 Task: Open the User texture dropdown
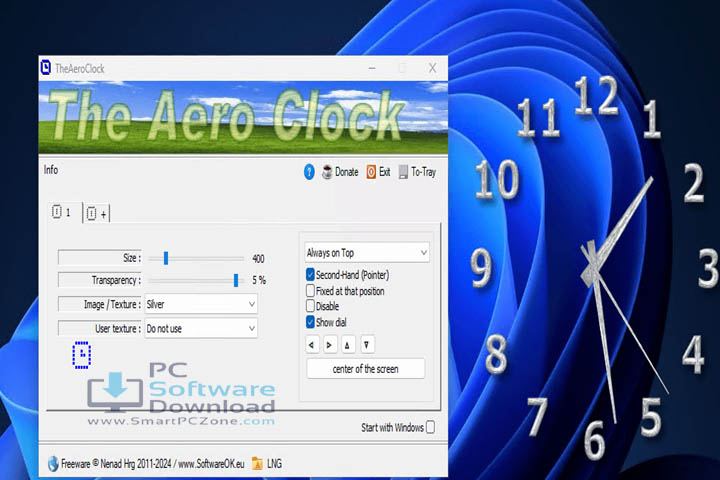coord(201,328)
